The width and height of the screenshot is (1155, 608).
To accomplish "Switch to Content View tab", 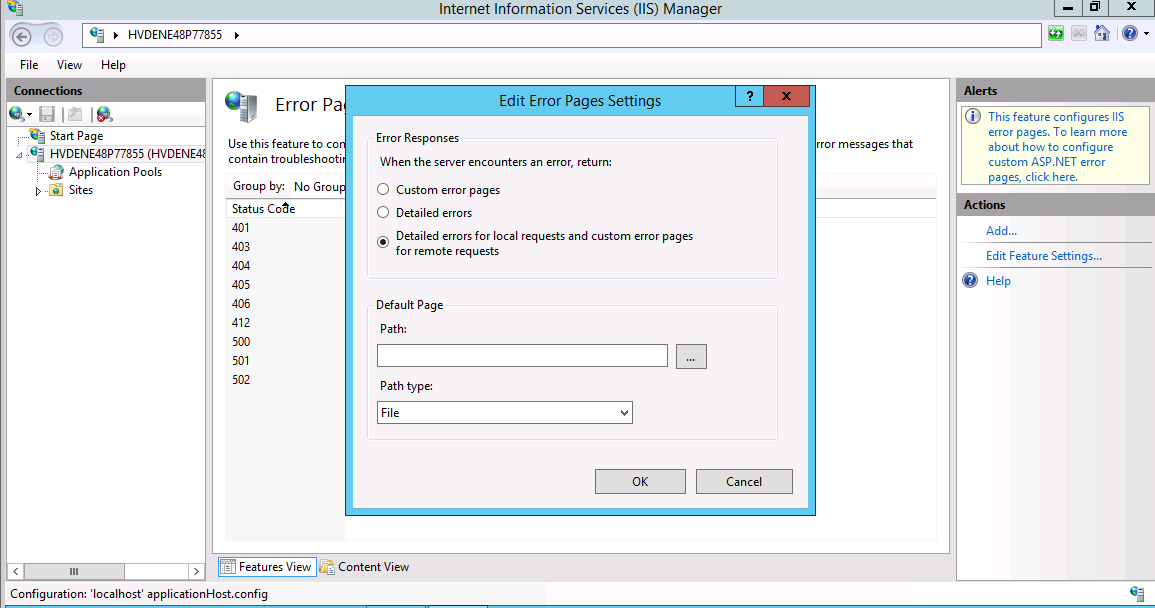I will (365, 567).
